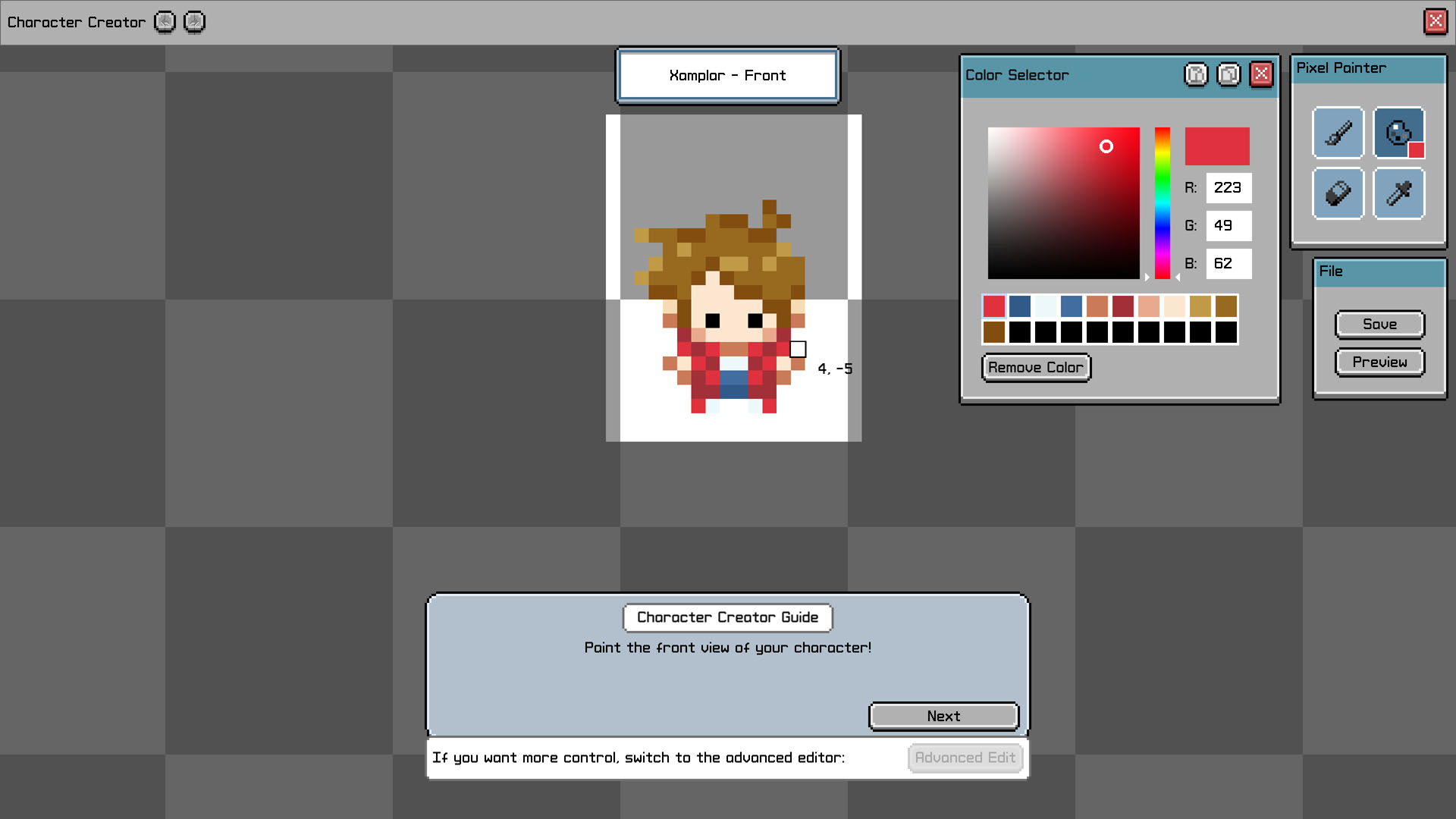
Task: Click the right clipboard icon in Color Selector header
Action: [1228, 74]
